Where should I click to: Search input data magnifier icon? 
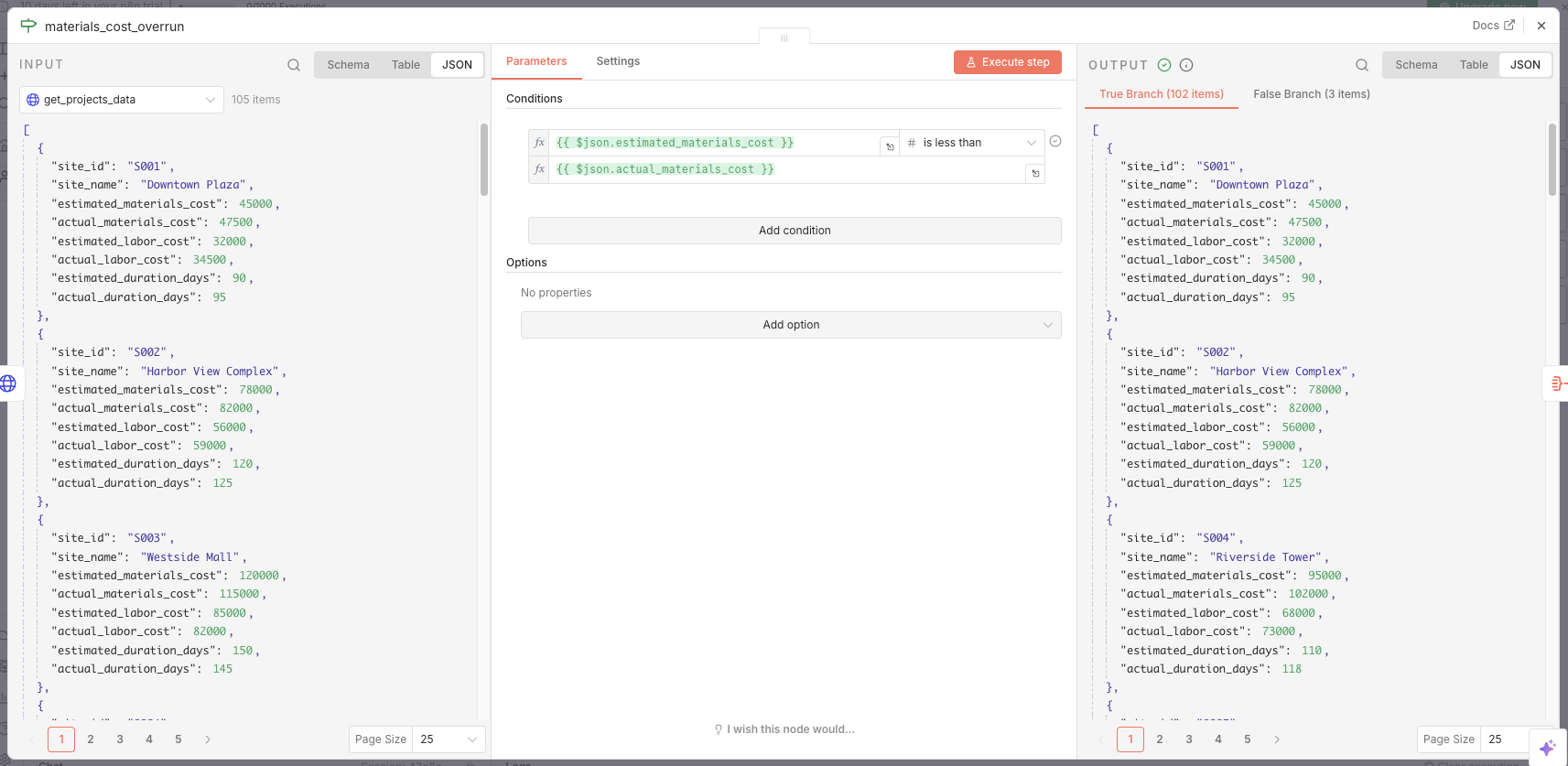(x=294, y=65)
